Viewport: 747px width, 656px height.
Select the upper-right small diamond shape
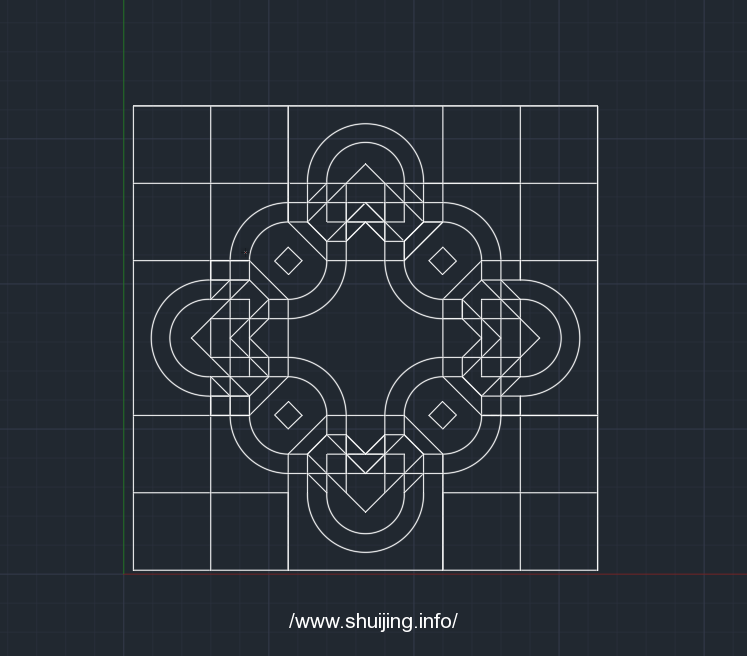coord(443,261)
